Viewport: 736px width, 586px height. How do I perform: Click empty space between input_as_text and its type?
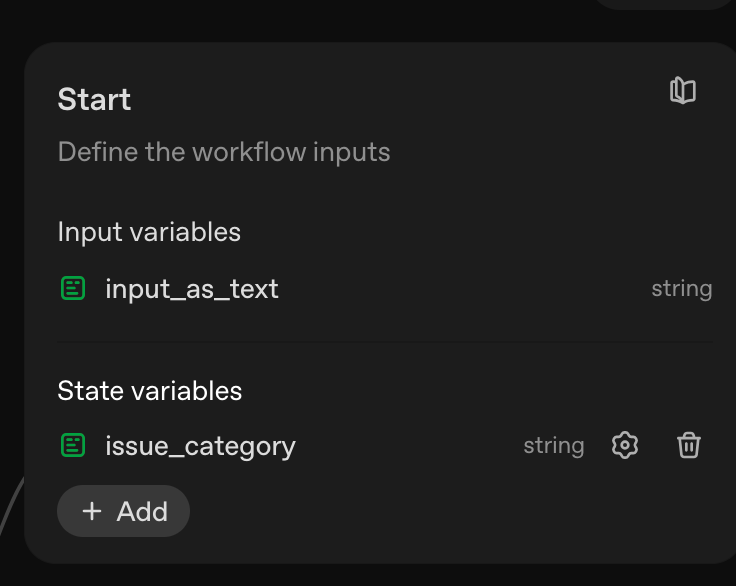pyautogui.click(x=460, y=289)
